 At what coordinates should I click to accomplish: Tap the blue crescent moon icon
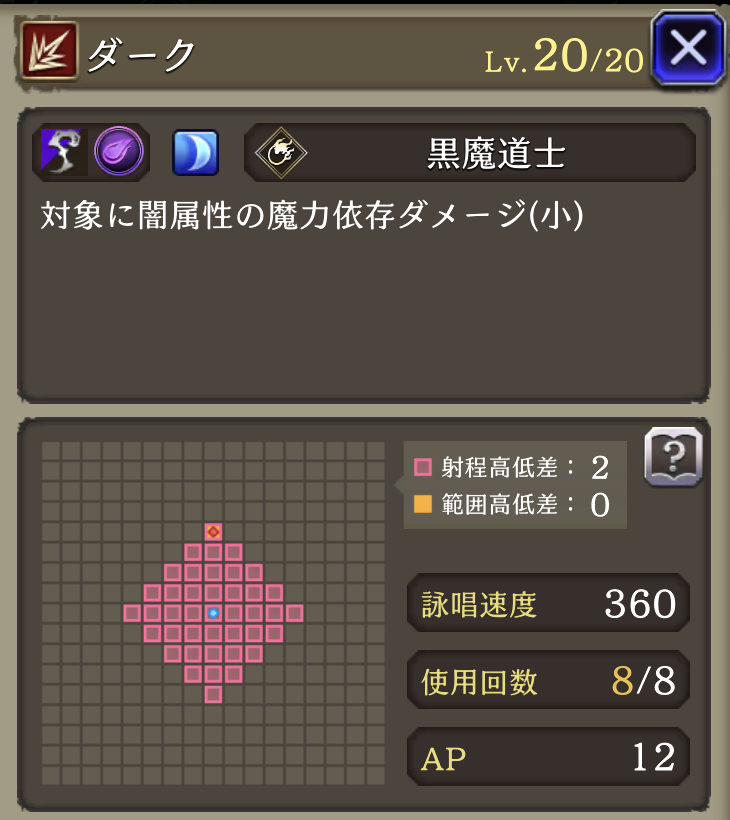196,152
